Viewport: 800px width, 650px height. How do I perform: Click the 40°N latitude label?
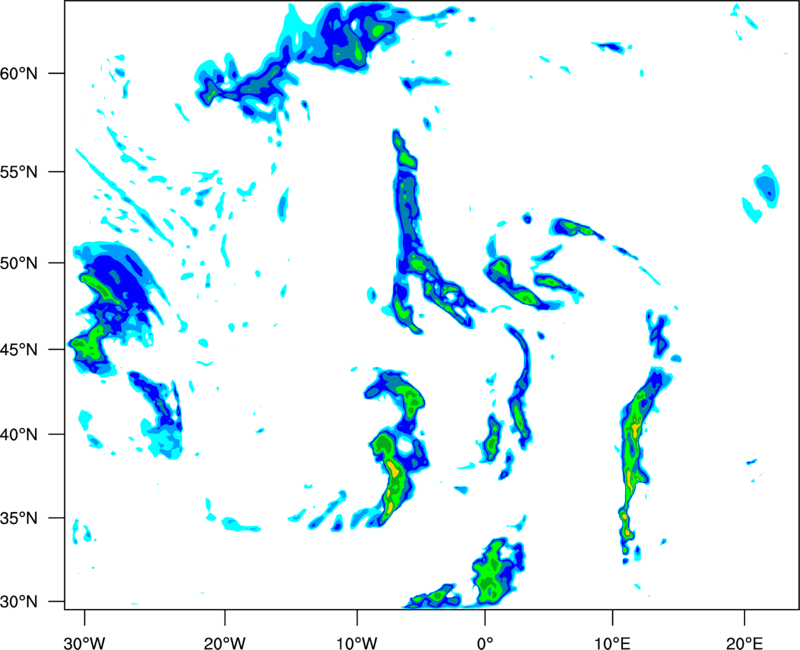[x=19, y=435]
